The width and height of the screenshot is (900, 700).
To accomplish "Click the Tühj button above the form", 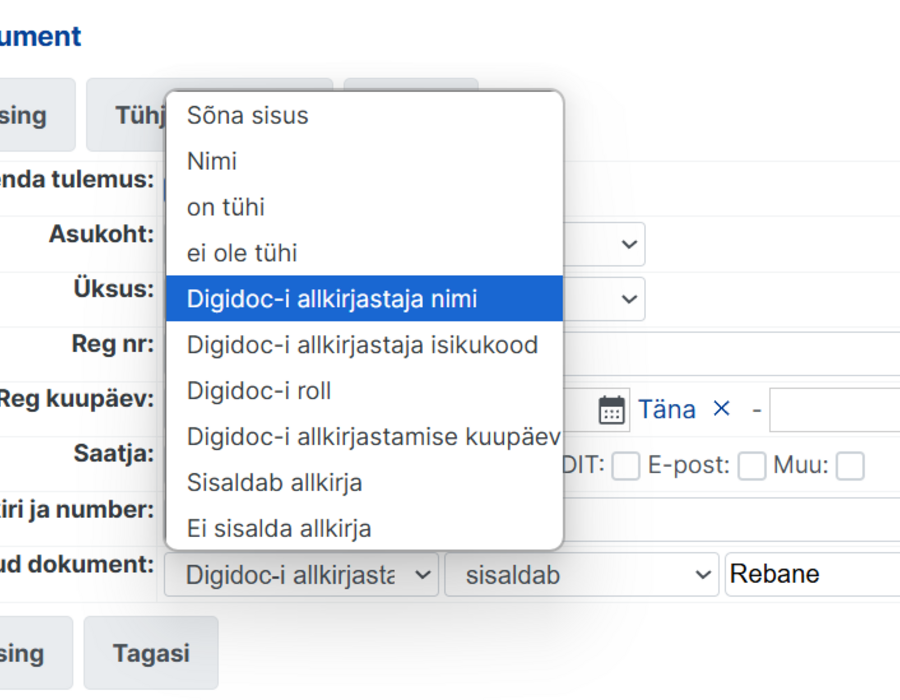I will tap(126, 115).
